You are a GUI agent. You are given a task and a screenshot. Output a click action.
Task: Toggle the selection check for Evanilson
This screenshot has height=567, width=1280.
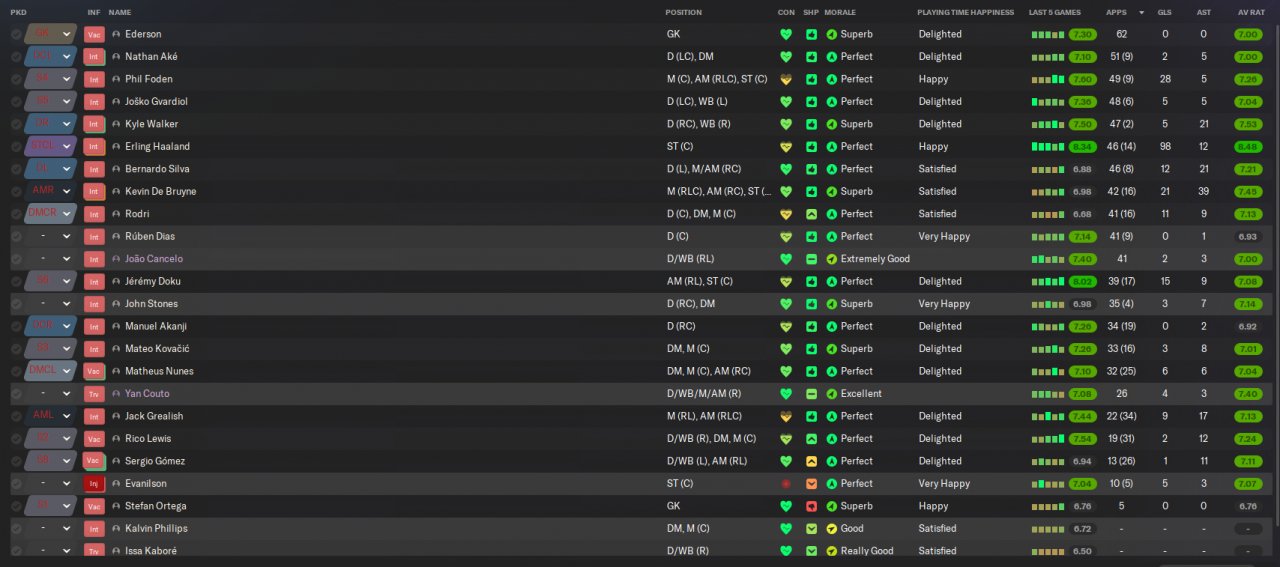pos(16,484)
